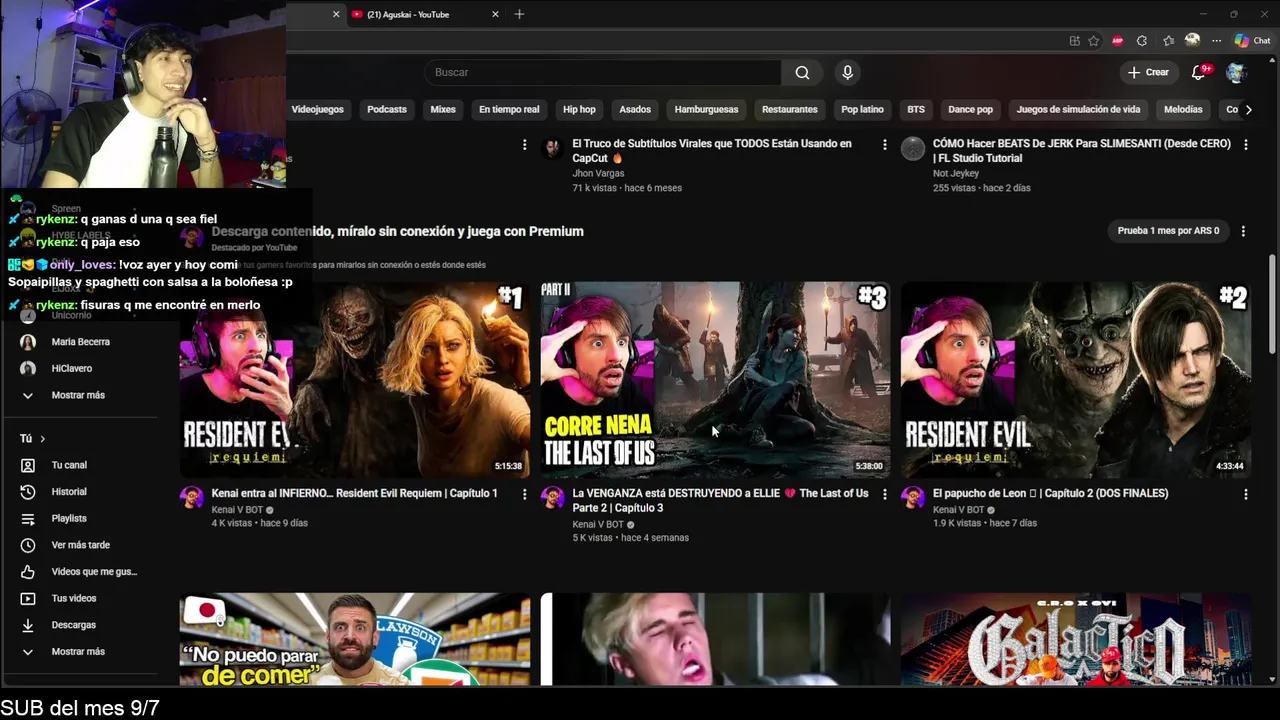Open Ver más tarde in sidebar

pos(80,545)
